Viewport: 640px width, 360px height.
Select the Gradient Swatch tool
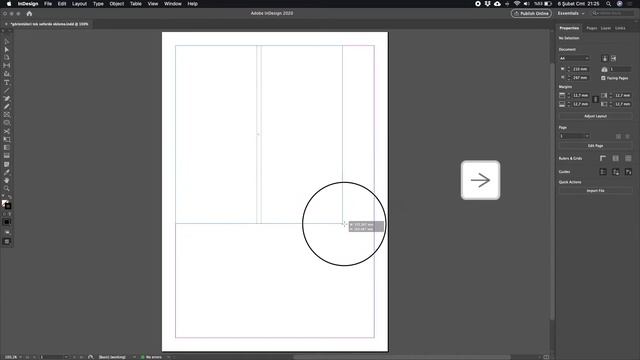point(7,148)
